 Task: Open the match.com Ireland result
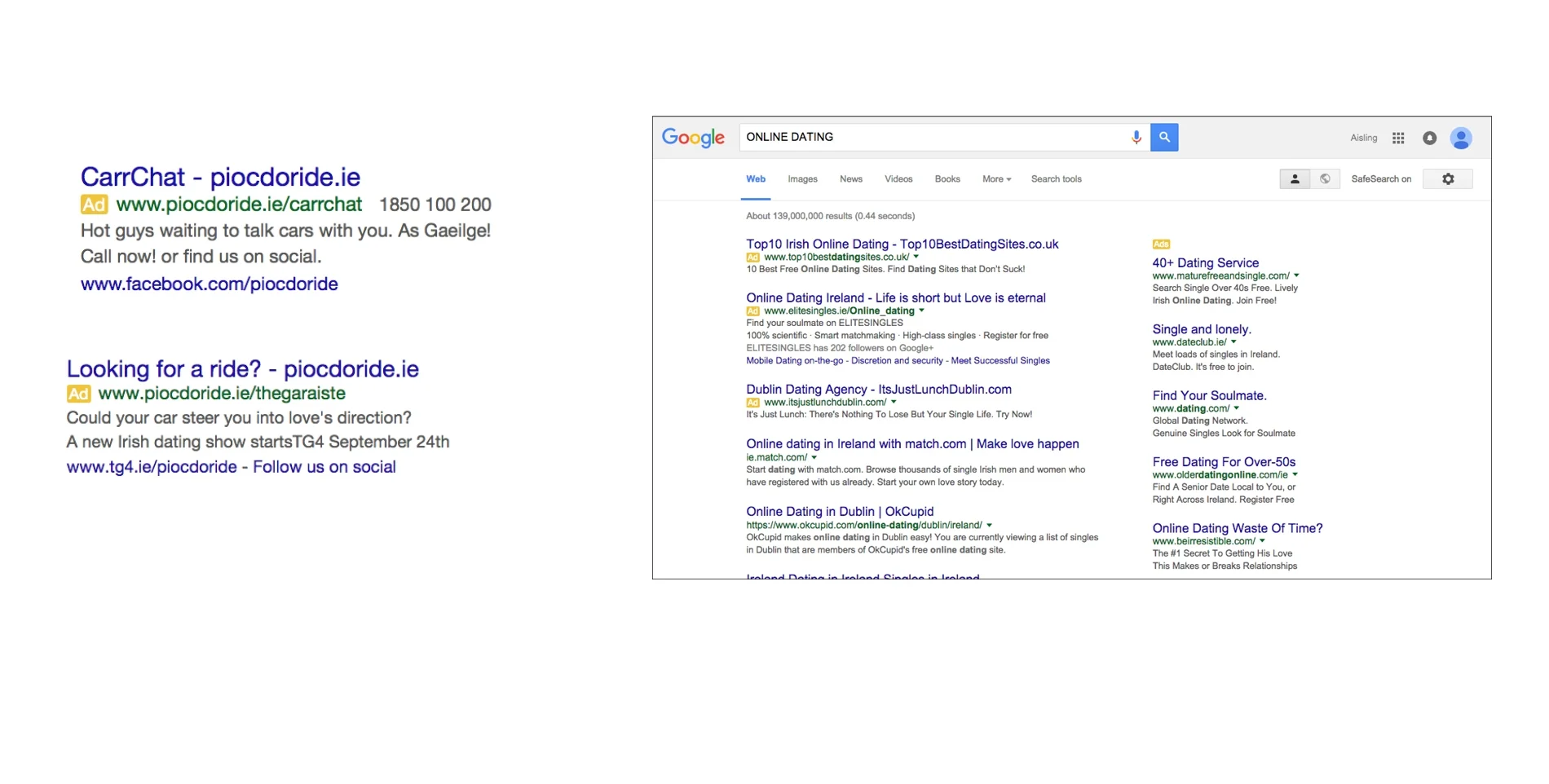[912, 444]
